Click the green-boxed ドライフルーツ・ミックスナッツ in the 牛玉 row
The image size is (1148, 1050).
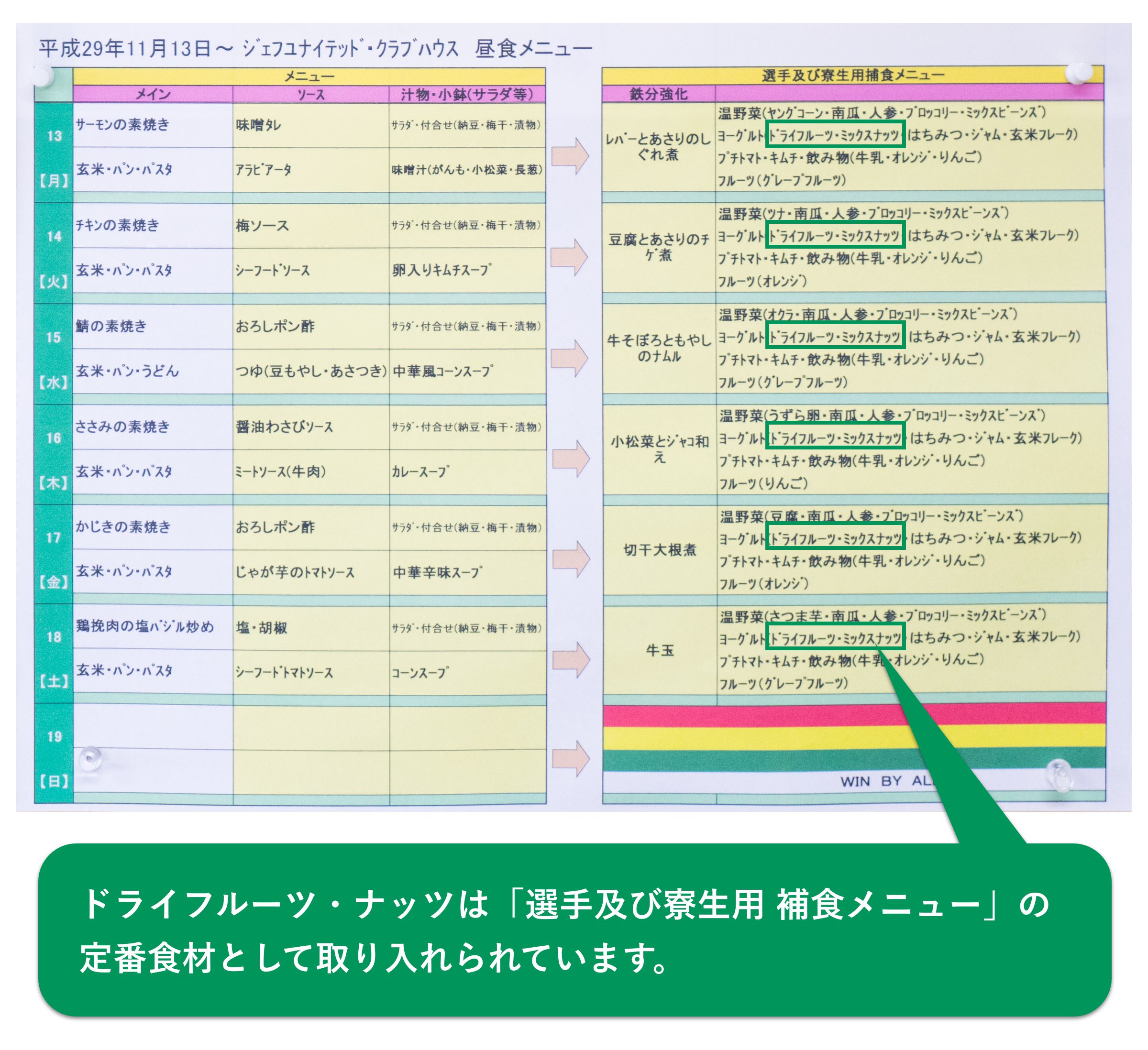click(x=835, y=637)
